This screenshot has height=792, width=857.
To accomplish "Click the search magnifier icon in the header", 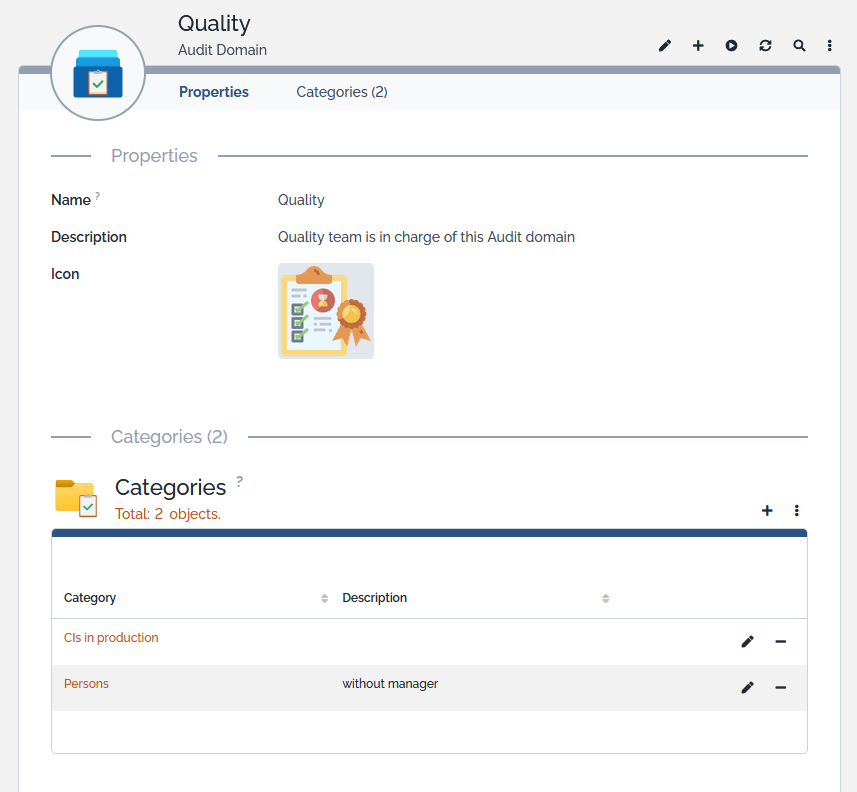I will 799,46.
